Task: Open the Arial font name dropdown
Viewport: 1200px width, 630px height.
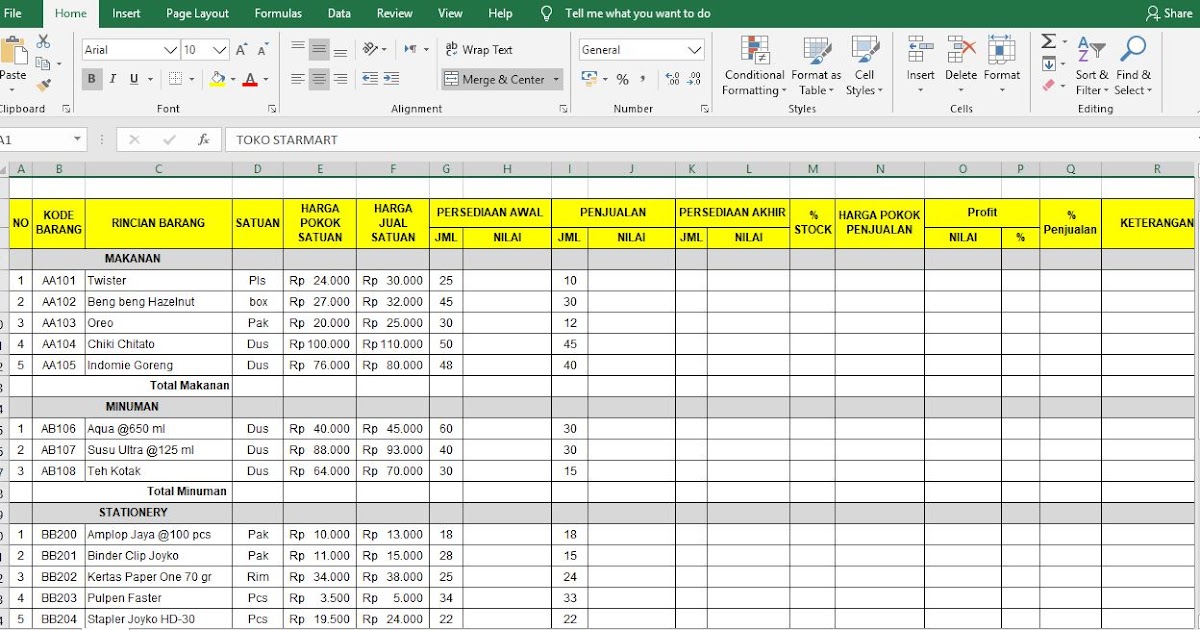Action: point(170,49)
